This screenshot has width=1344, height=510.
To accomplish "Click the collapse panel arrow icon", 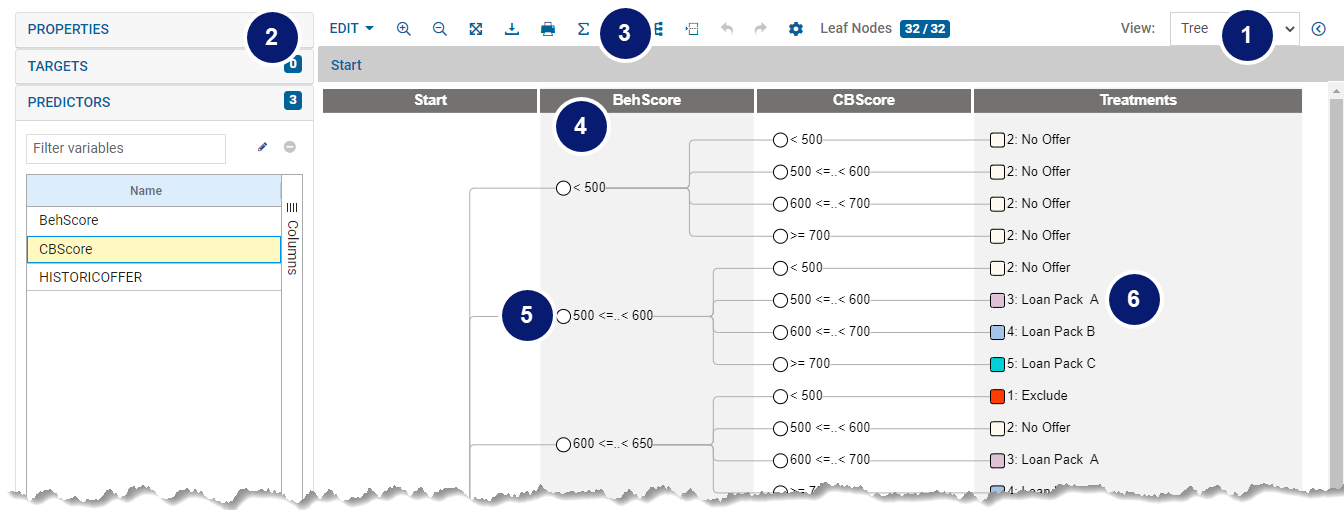I will click(1318, 29).
